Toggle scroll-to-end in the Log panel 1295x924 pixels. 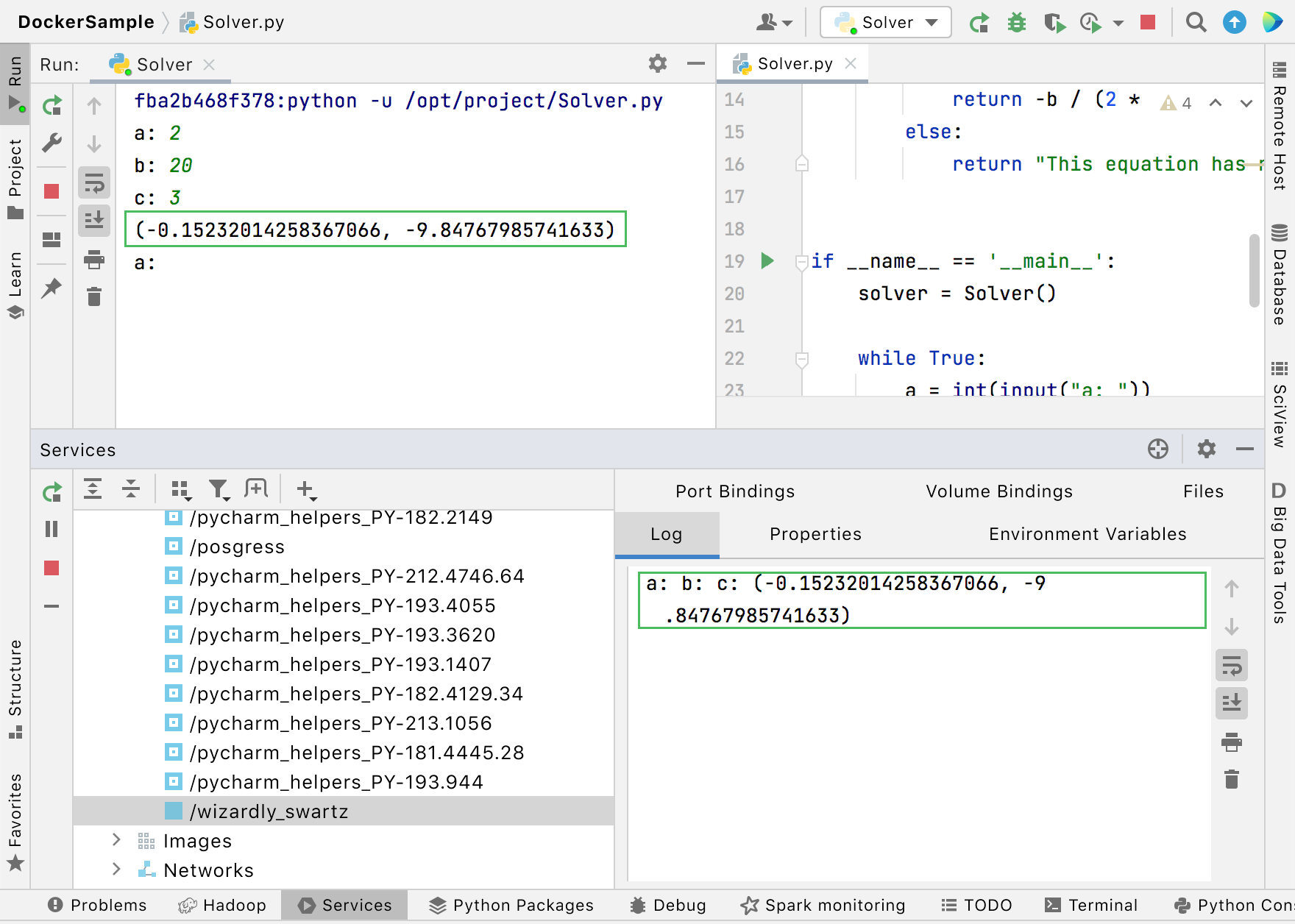pyautogui.click(x=1232, y=703)
